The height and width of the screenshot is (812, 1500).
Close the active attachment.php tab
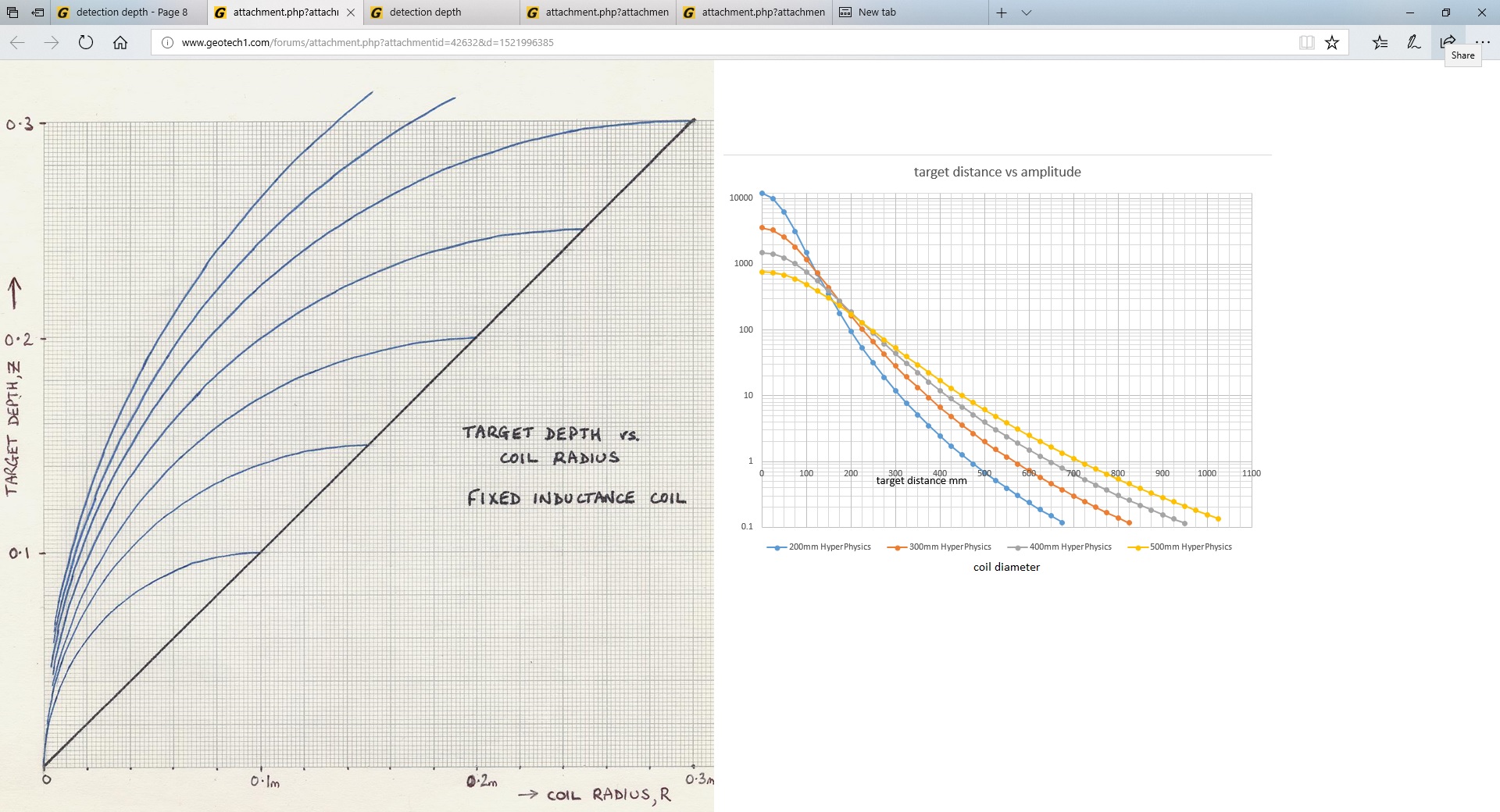(x=351, y=12)
